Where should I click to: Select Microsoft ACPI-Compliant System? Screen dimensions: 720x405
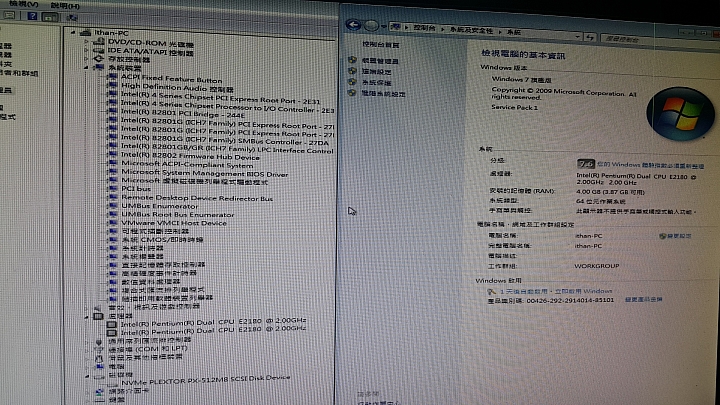tap(187, 164)
